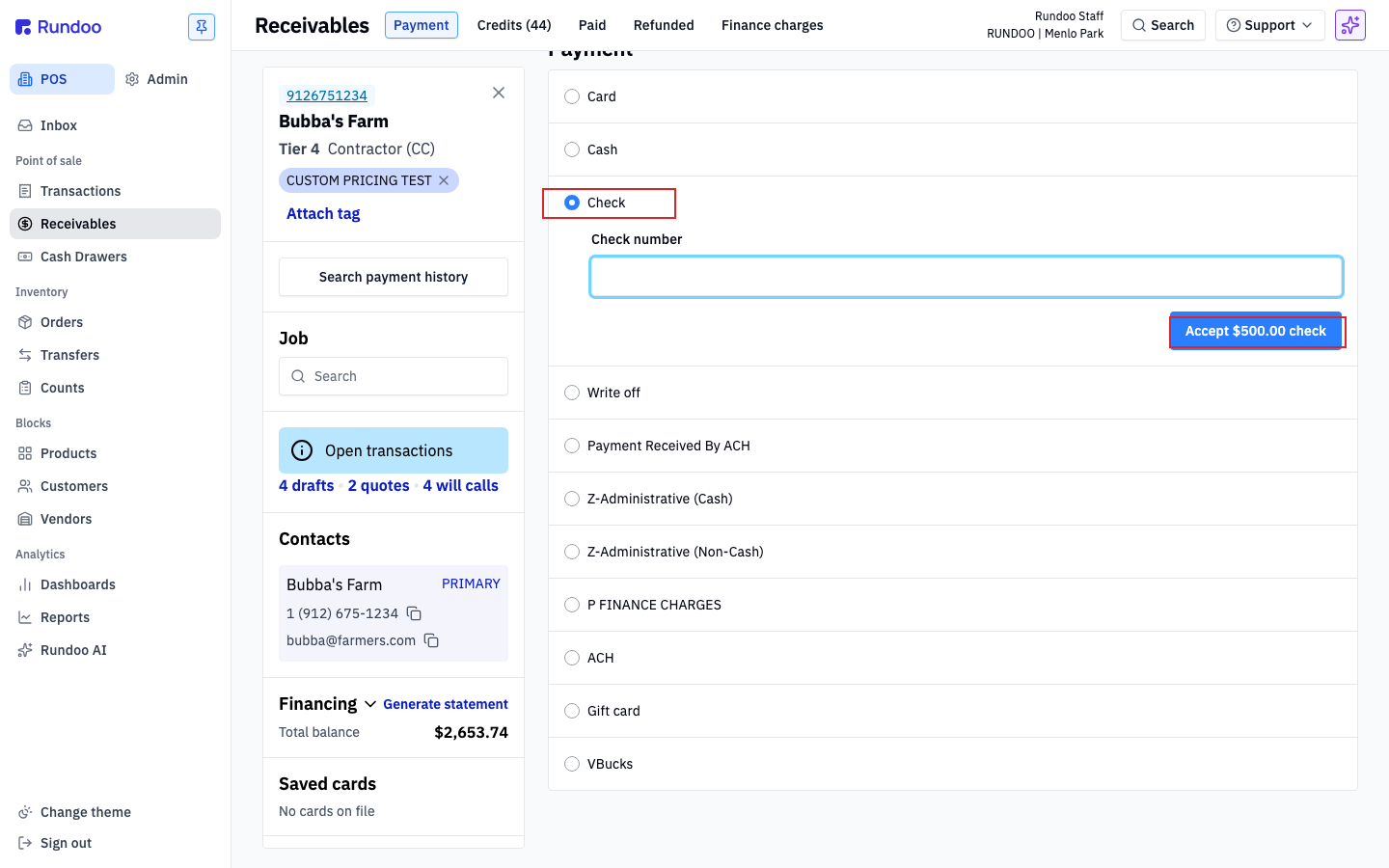Open the Refunded tab

pyautogui.click(x=664, y=25)
